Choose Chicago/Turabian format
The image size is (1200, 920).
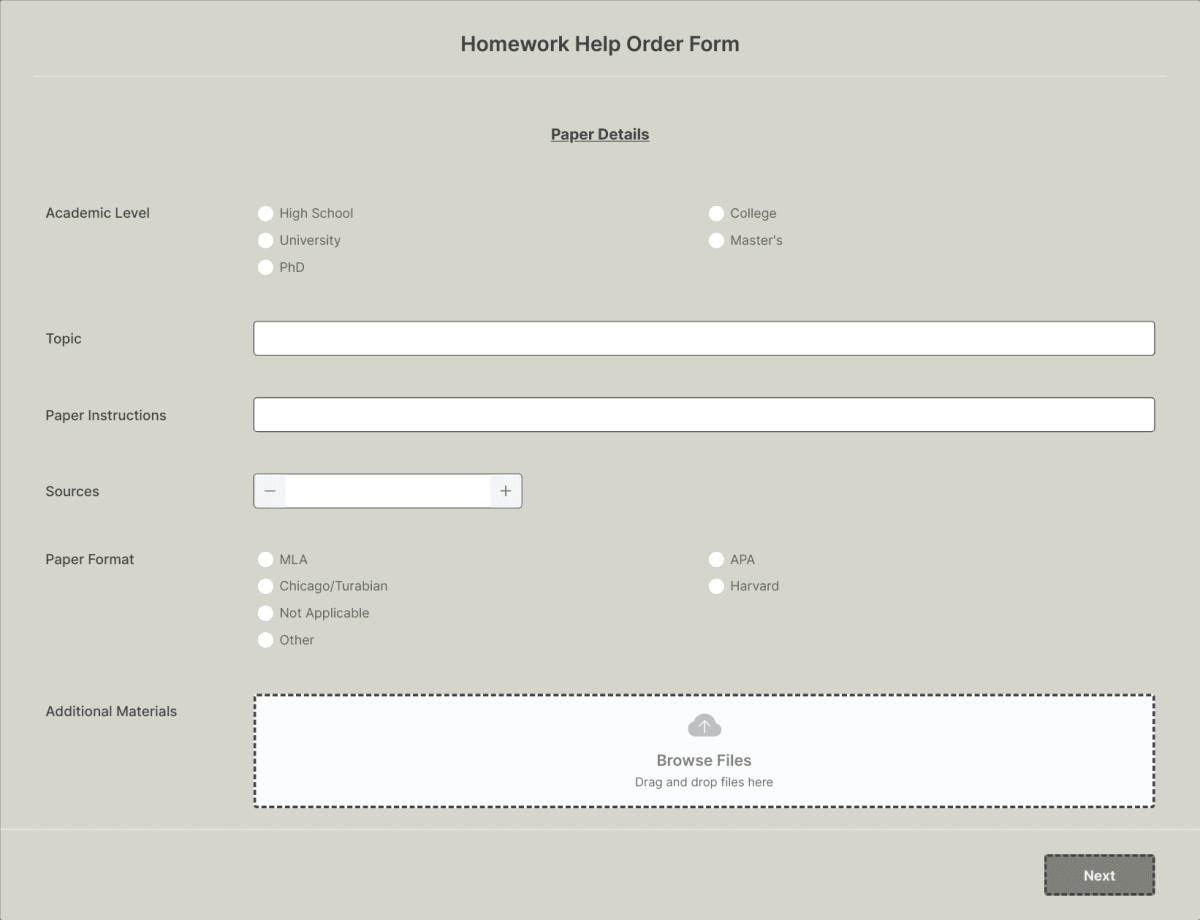tap(265, 586)
